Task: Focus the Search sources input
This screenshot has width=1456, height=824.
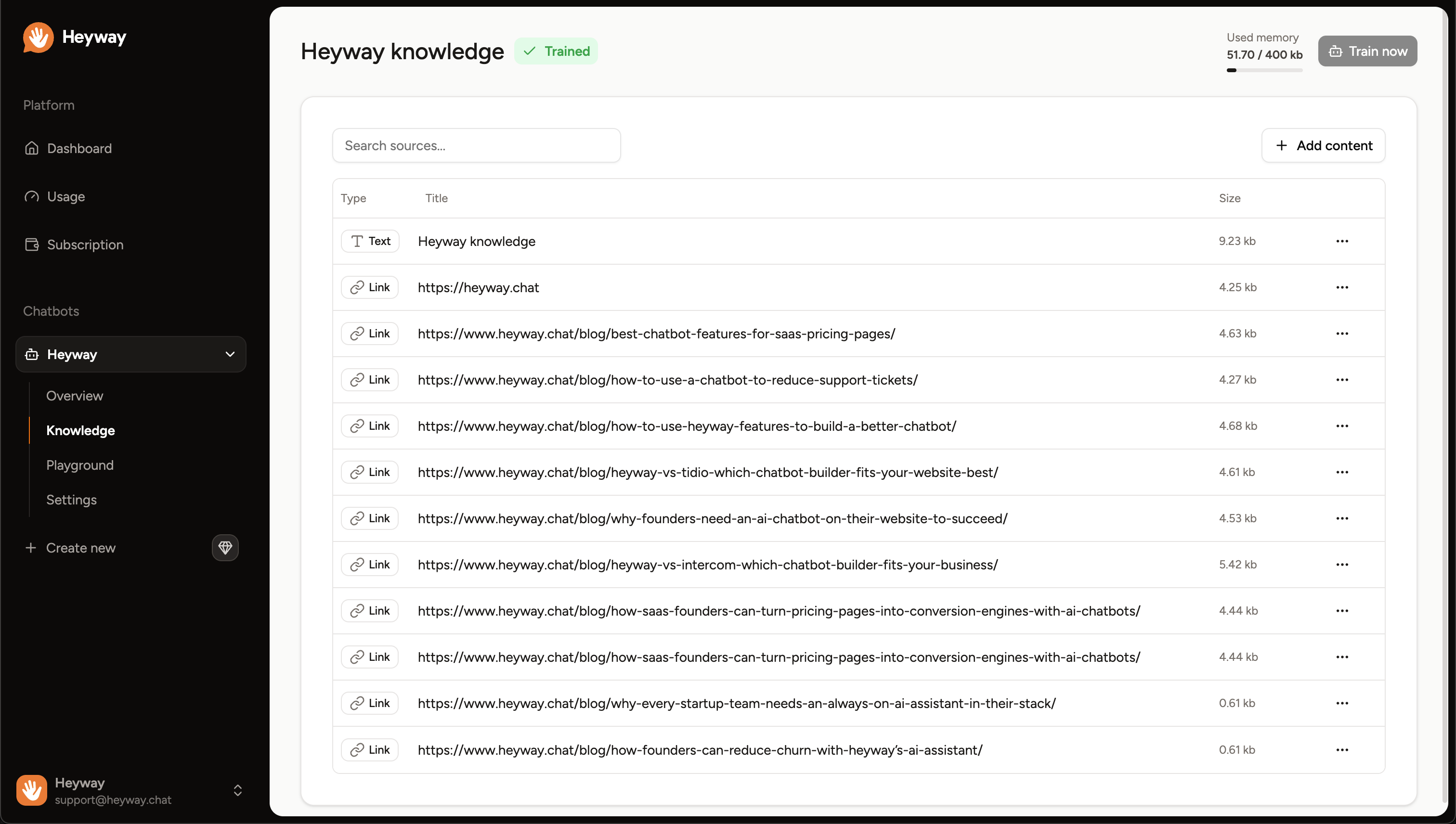Action: point(477,145)
